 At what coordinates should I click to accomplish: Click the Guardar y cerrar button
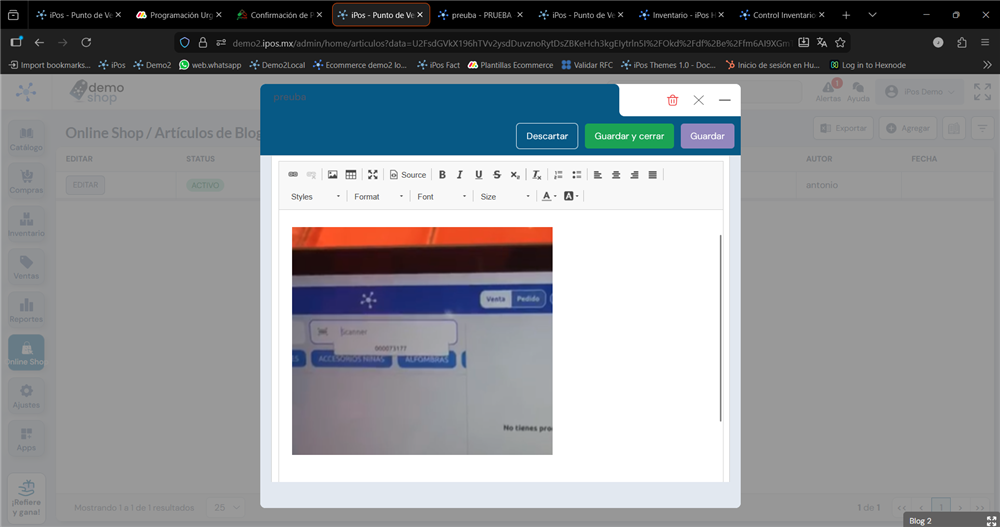click(629, 136)
